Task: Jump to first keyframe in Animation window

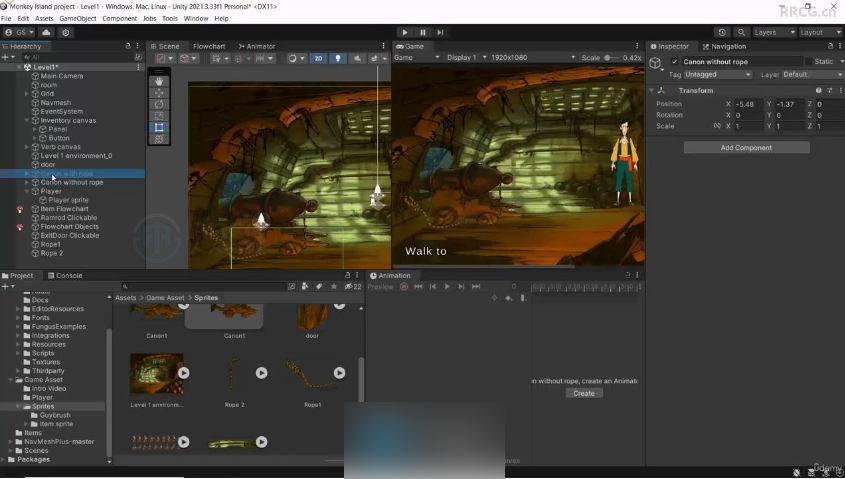Action: click(x=418, y=287)
